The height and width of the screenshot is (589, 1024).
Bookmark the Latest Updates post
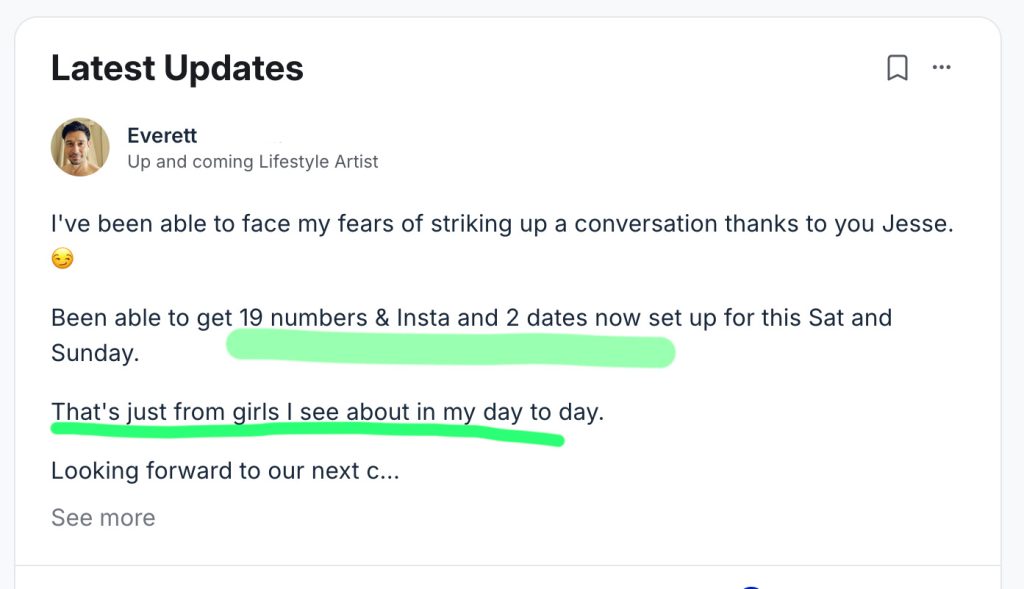[x=897, y=68]
